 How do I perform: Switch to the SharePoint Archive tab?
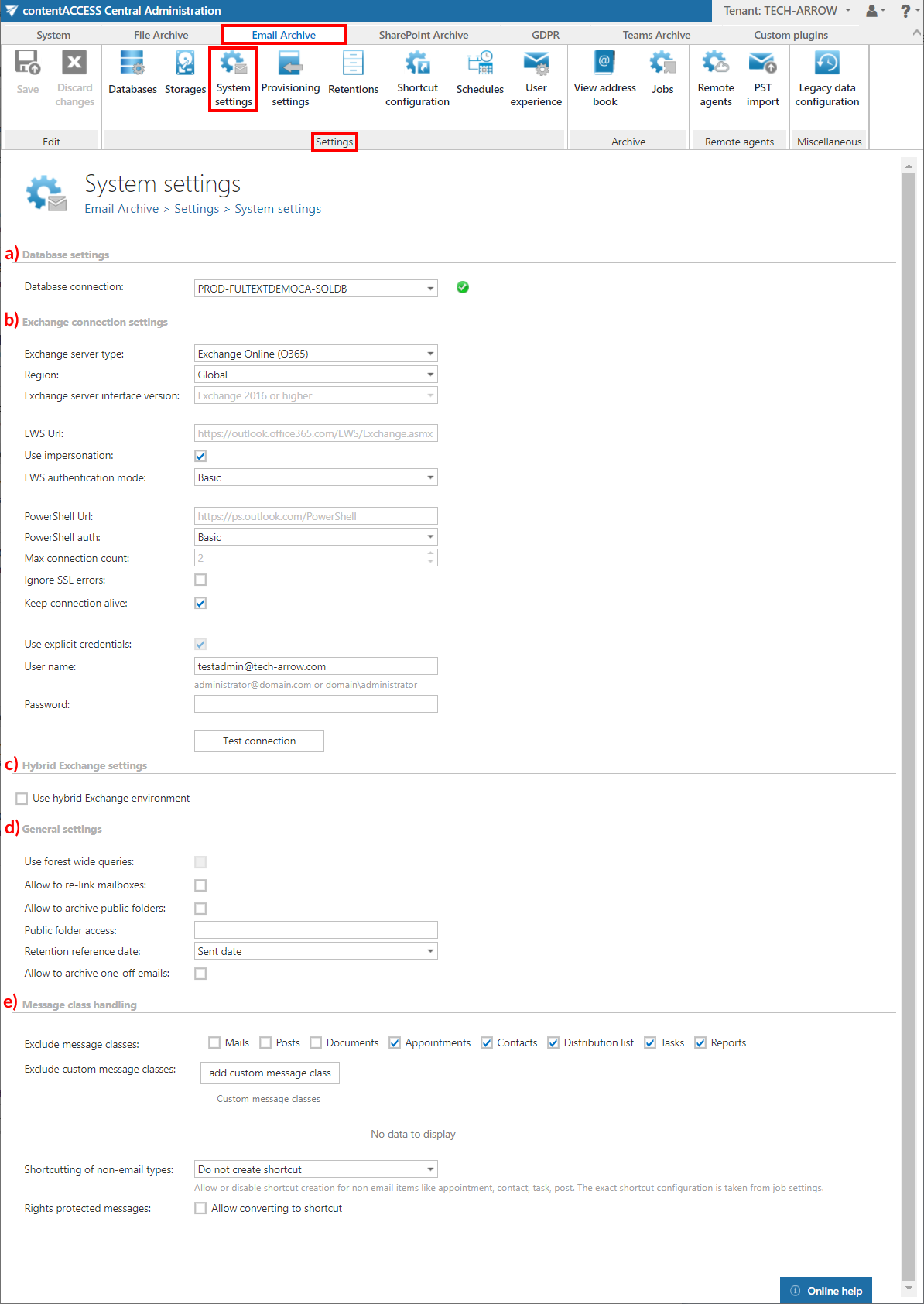point(423,35)
